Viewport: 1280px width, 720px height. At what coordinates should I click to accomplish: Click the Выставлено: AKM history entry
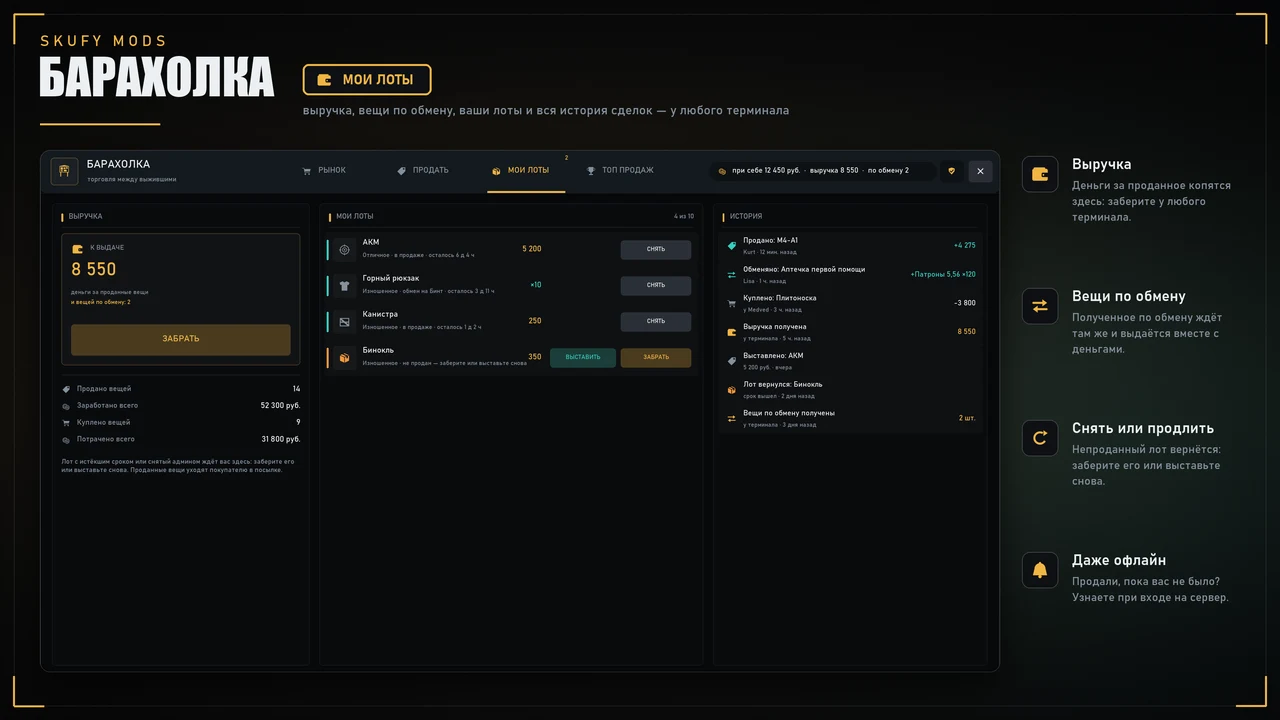(x=851, y=361)
